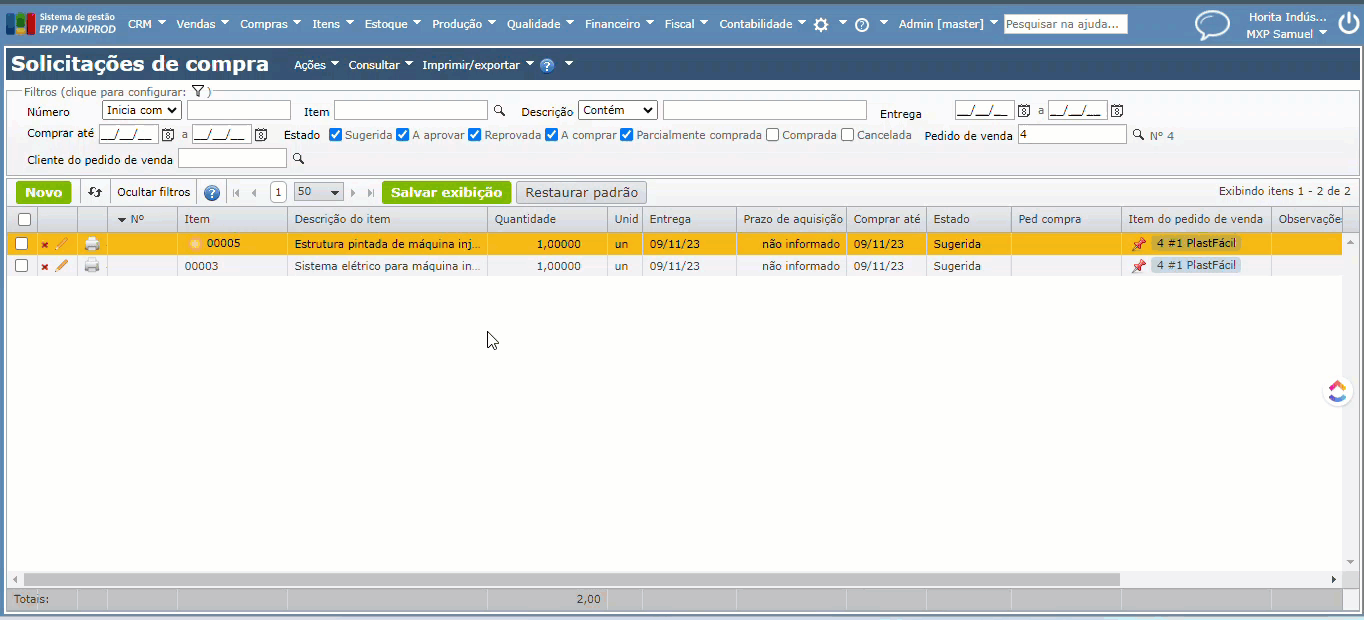
Task: Expand the Consultar dropdown menu
Action: click(x=380, y=65)
